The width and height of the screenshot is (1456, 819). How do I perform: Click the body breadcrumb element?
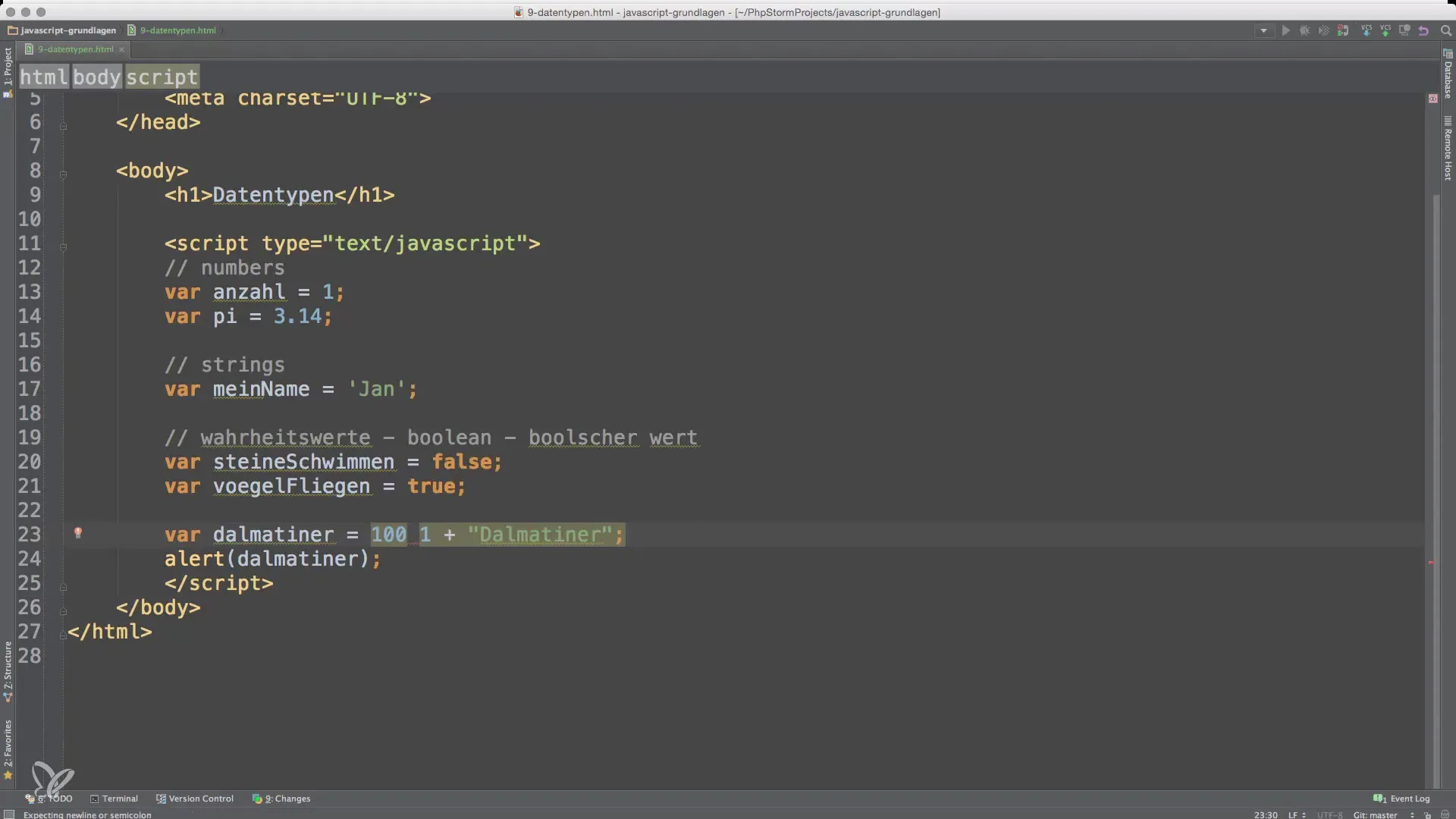coord(97,77)
